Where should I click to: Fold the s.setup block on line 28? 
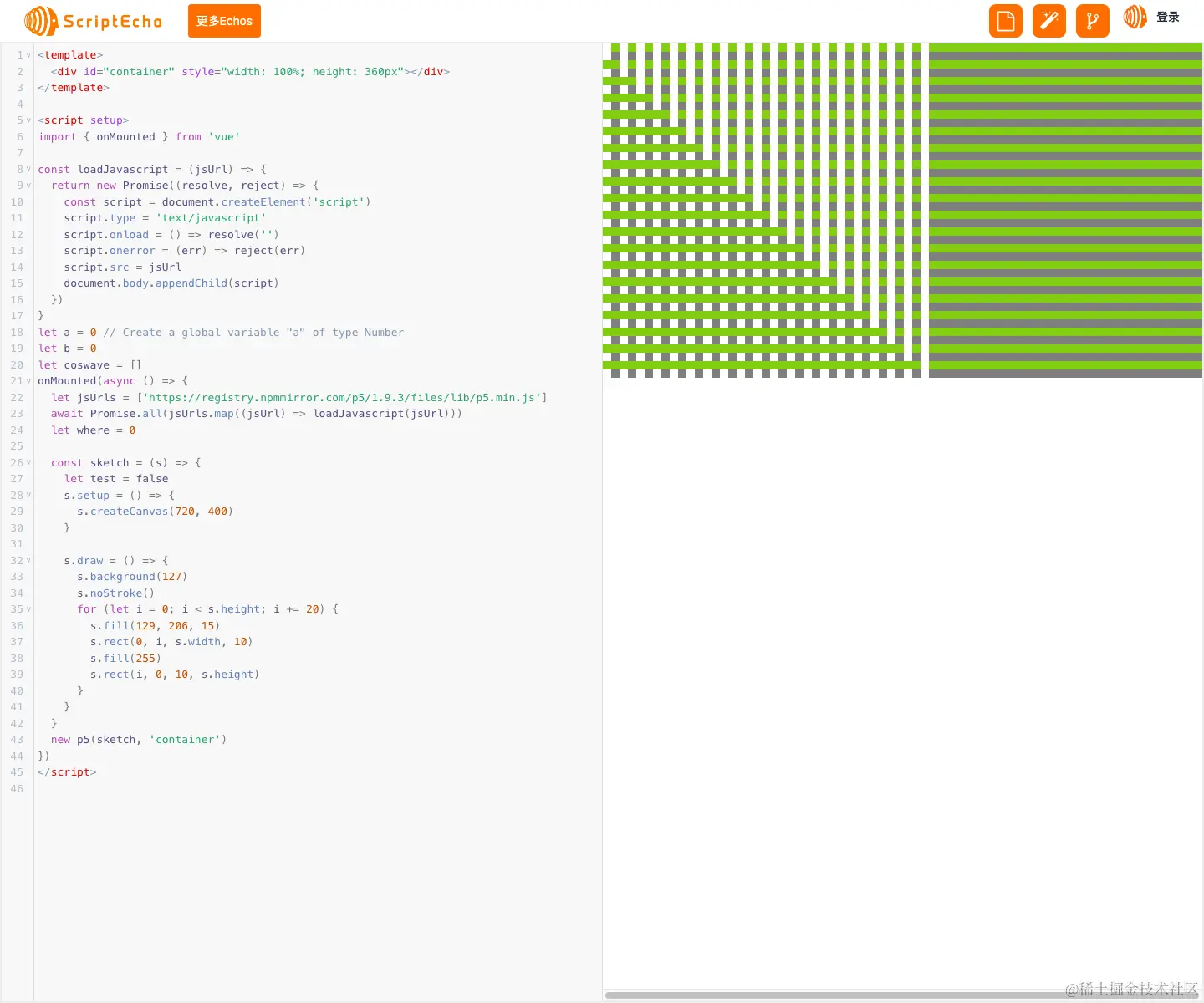[x=28, y=495]
